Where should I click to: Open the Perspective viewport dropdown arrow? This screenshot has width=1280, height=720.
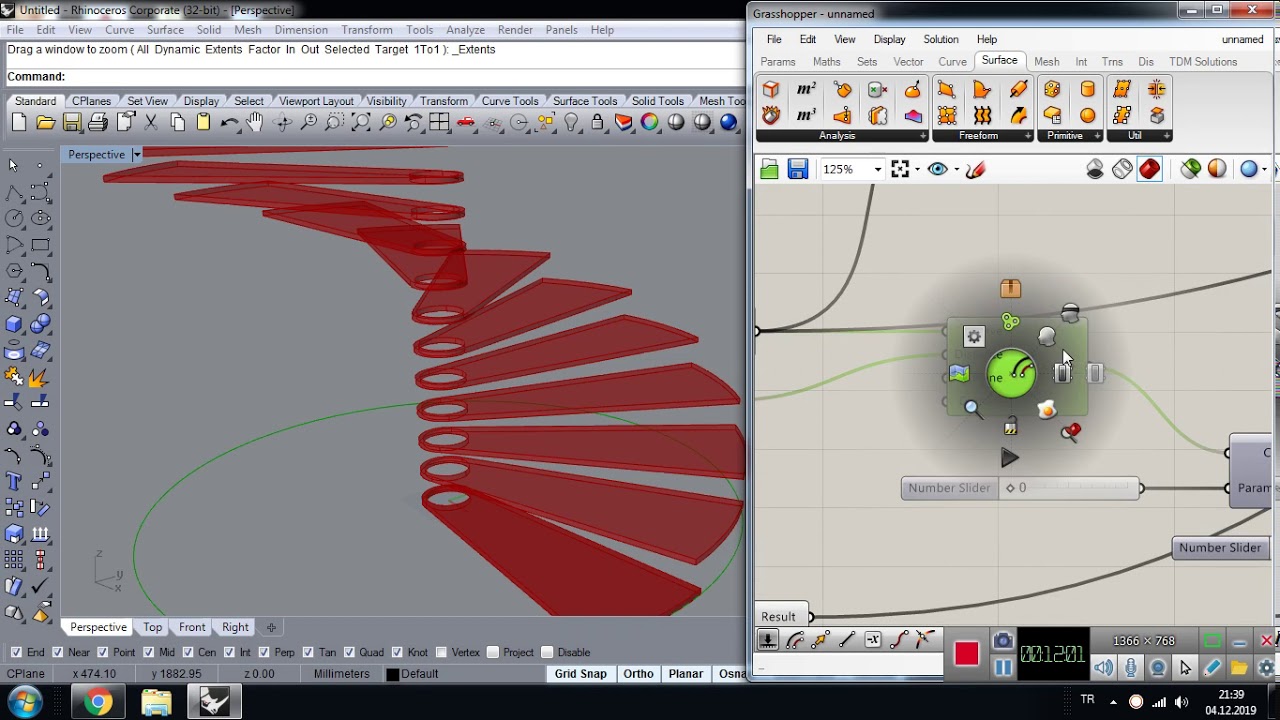pos(136,154)
